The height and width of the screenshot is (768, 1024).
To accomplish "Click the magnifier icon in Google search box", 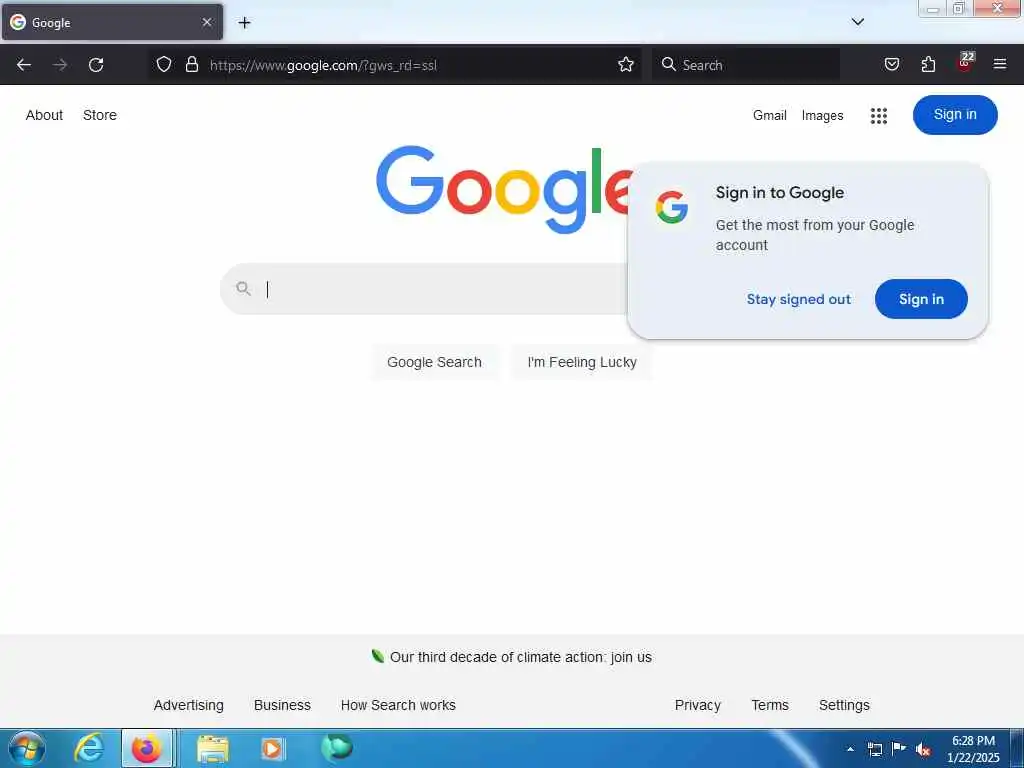I will point(243,288).
